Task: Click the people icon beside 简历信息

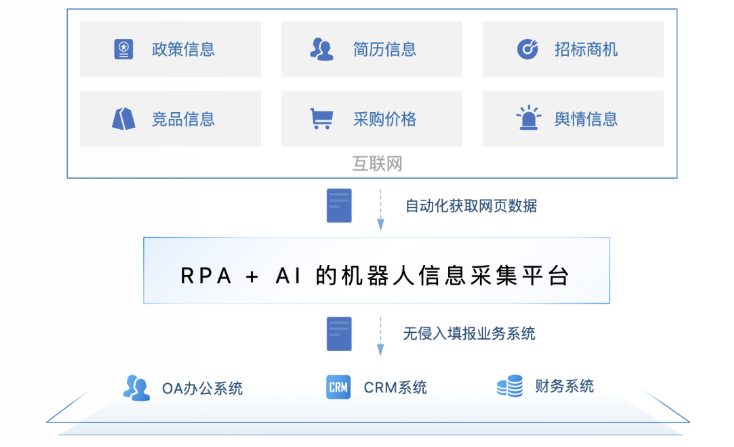Action: (x=322, y=49)
